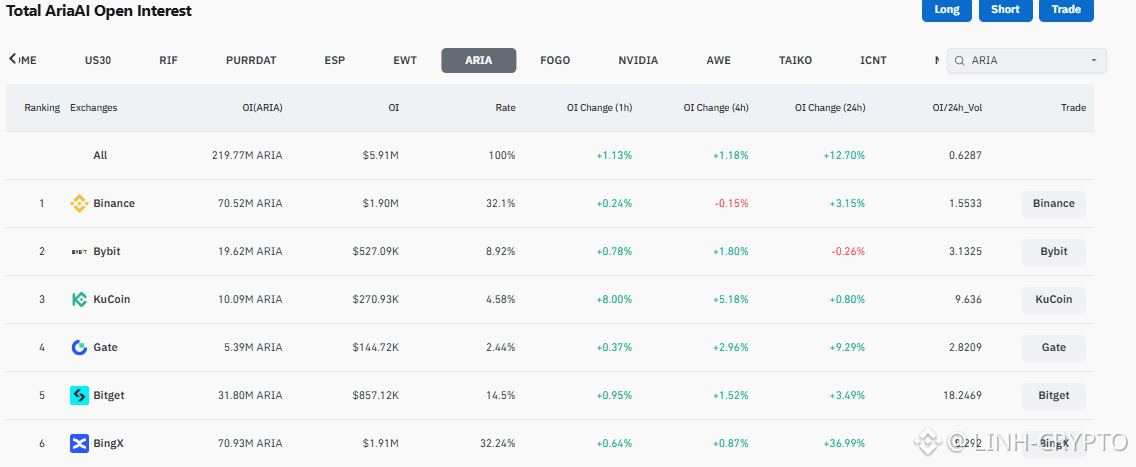Click the search magnifier icon

click(960, 61)
